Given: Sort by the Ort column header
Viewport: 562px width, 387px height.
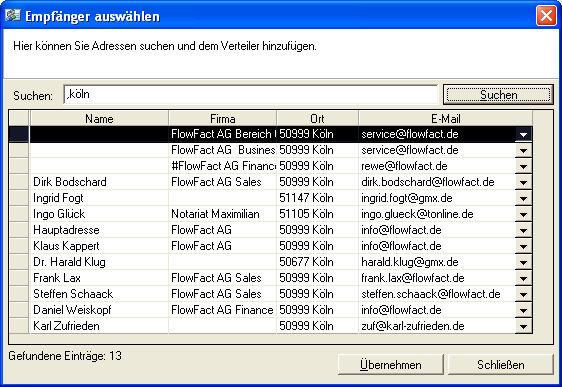Looking at the screenshot, I should tap(317, 118).
